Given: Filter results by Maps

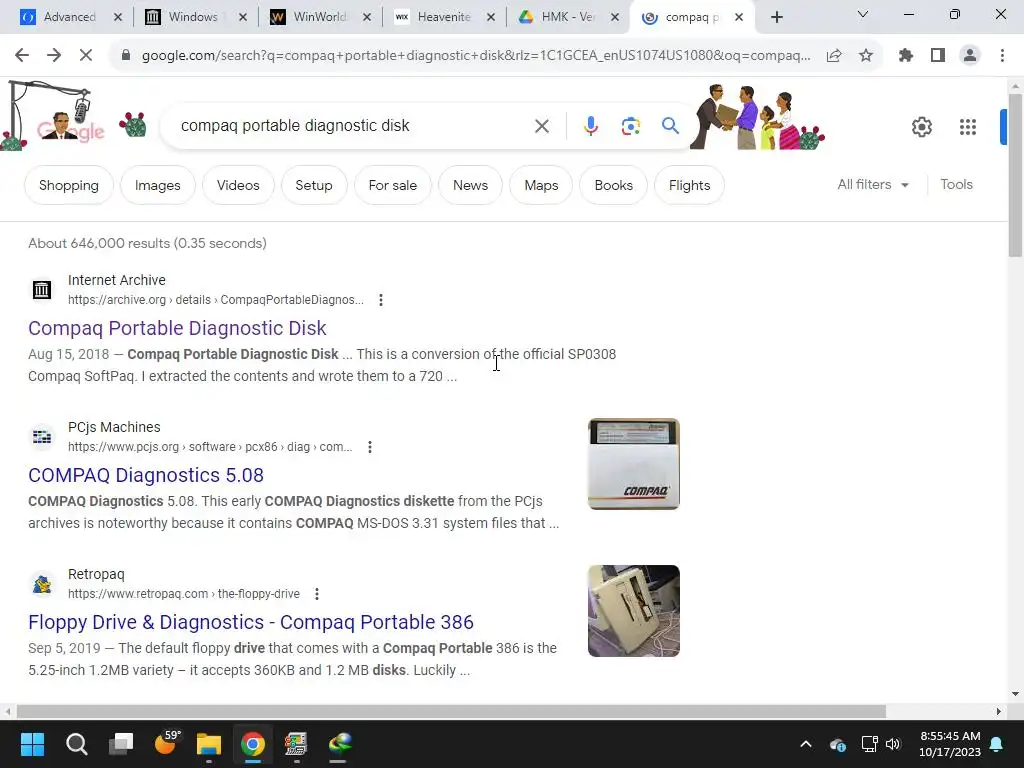Looking at the screenshot, I should point(541,185).
